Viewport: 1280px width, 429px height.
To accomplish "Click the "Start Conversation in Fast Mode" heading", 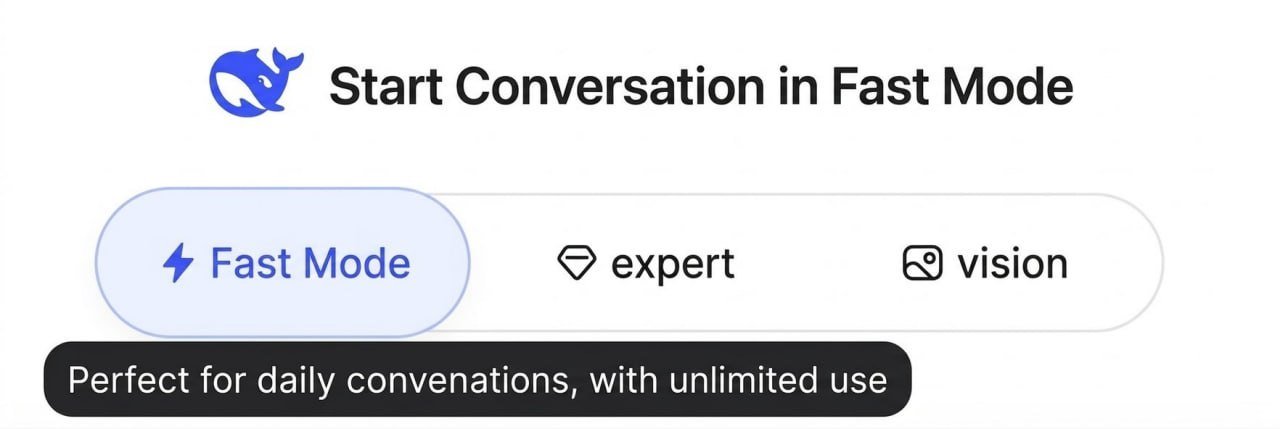I will click(x=700, y=87).
